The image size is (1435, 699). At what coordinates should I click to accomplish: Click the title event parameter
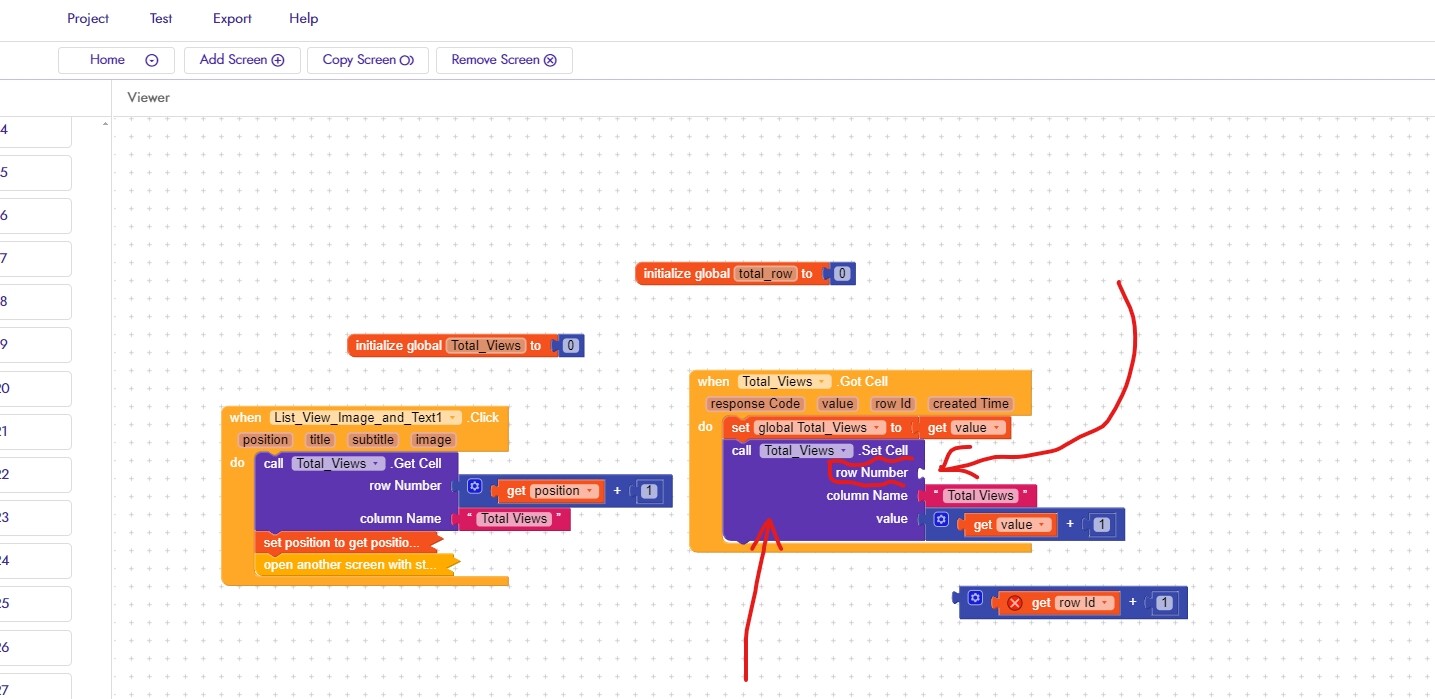[x=320, y=439]
